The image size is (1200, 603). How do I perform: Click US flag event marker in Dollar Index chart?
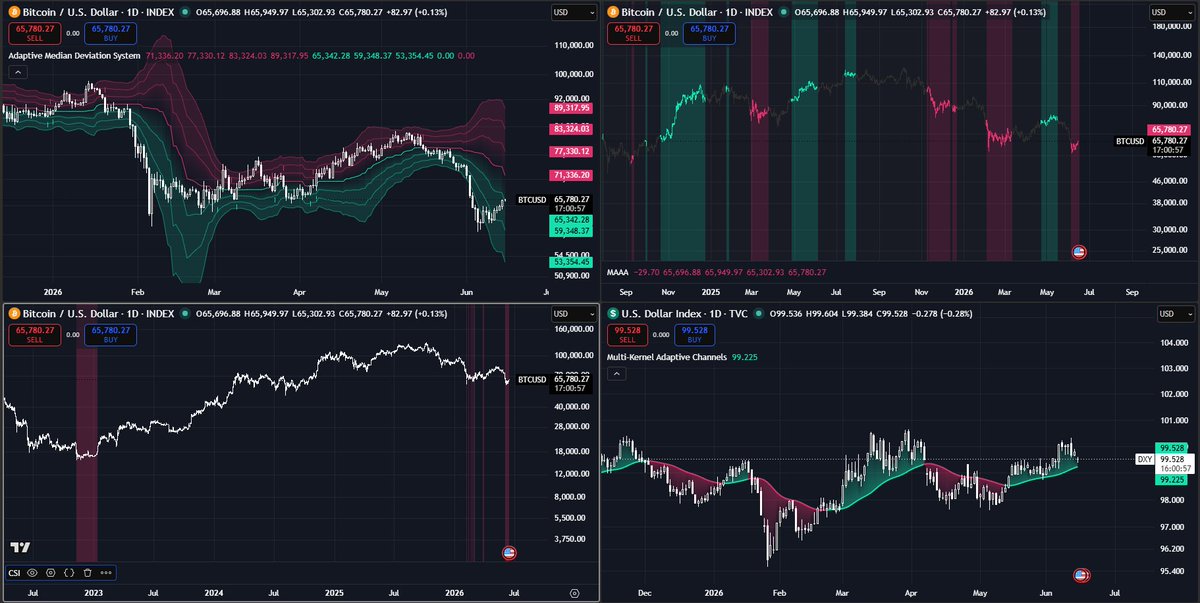pyautogui.click(x=1080, y=574)
